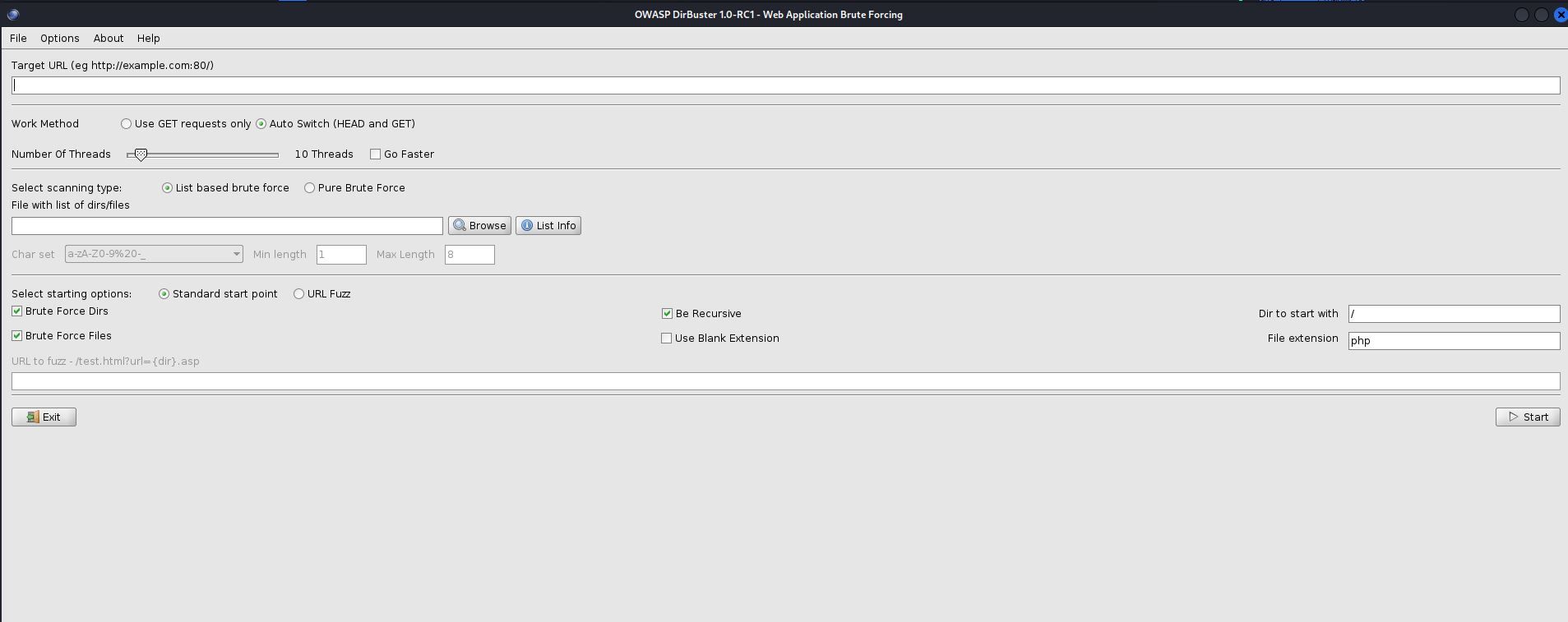1568x622 pixels.
Task: Click the Browse button
Action: click(x=479, y=226)
